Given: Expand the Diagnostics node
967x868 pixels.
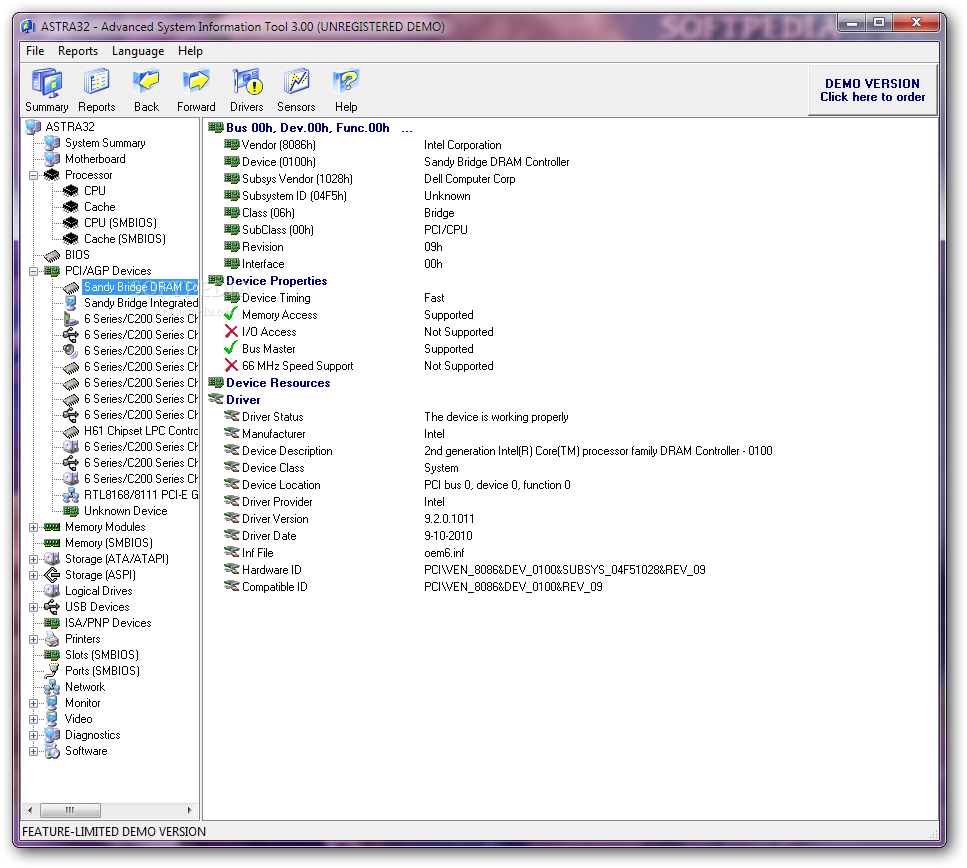Looking at the screenshot, I should [33, 735].
